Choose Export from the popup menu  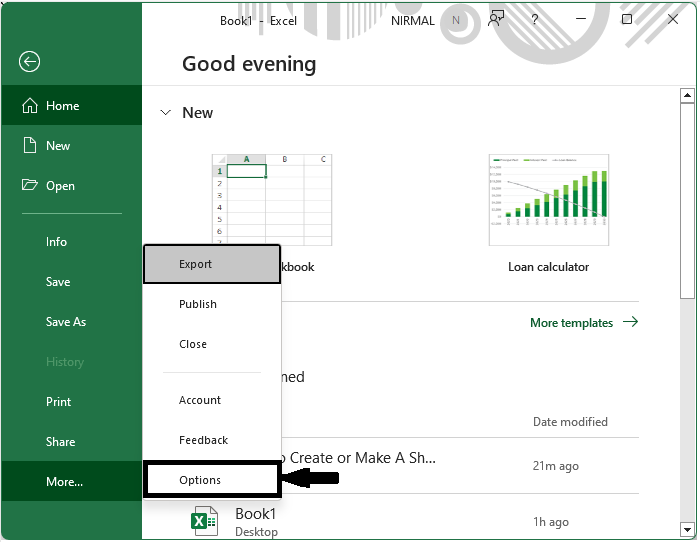pyautogui.click(x=212, y=264)
